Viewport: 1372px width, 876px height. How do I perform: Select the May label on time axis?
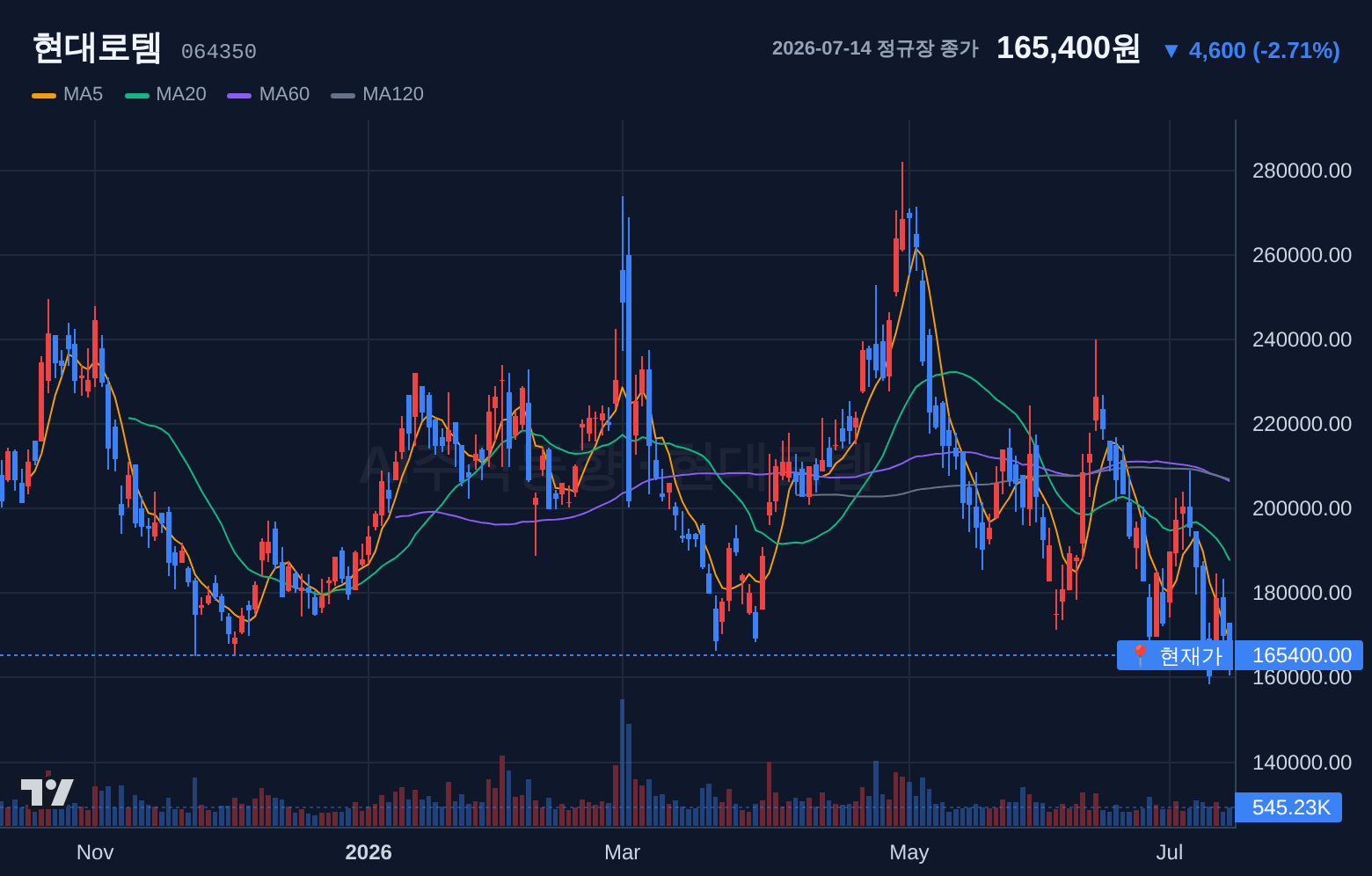909,852
